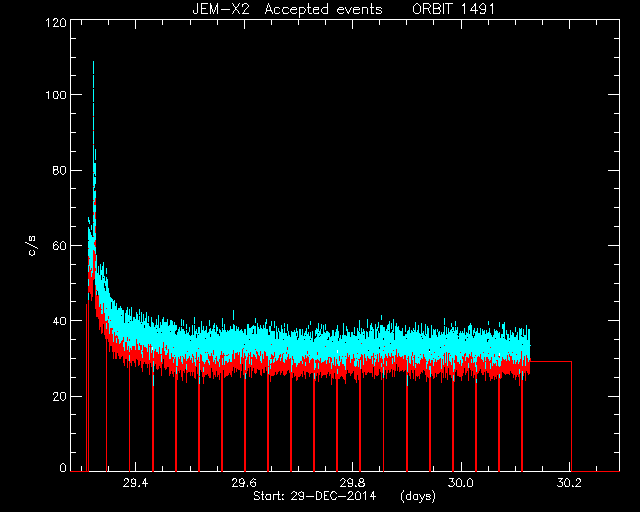Click the cyan data band near day 29.8

[x=353, y=343]
